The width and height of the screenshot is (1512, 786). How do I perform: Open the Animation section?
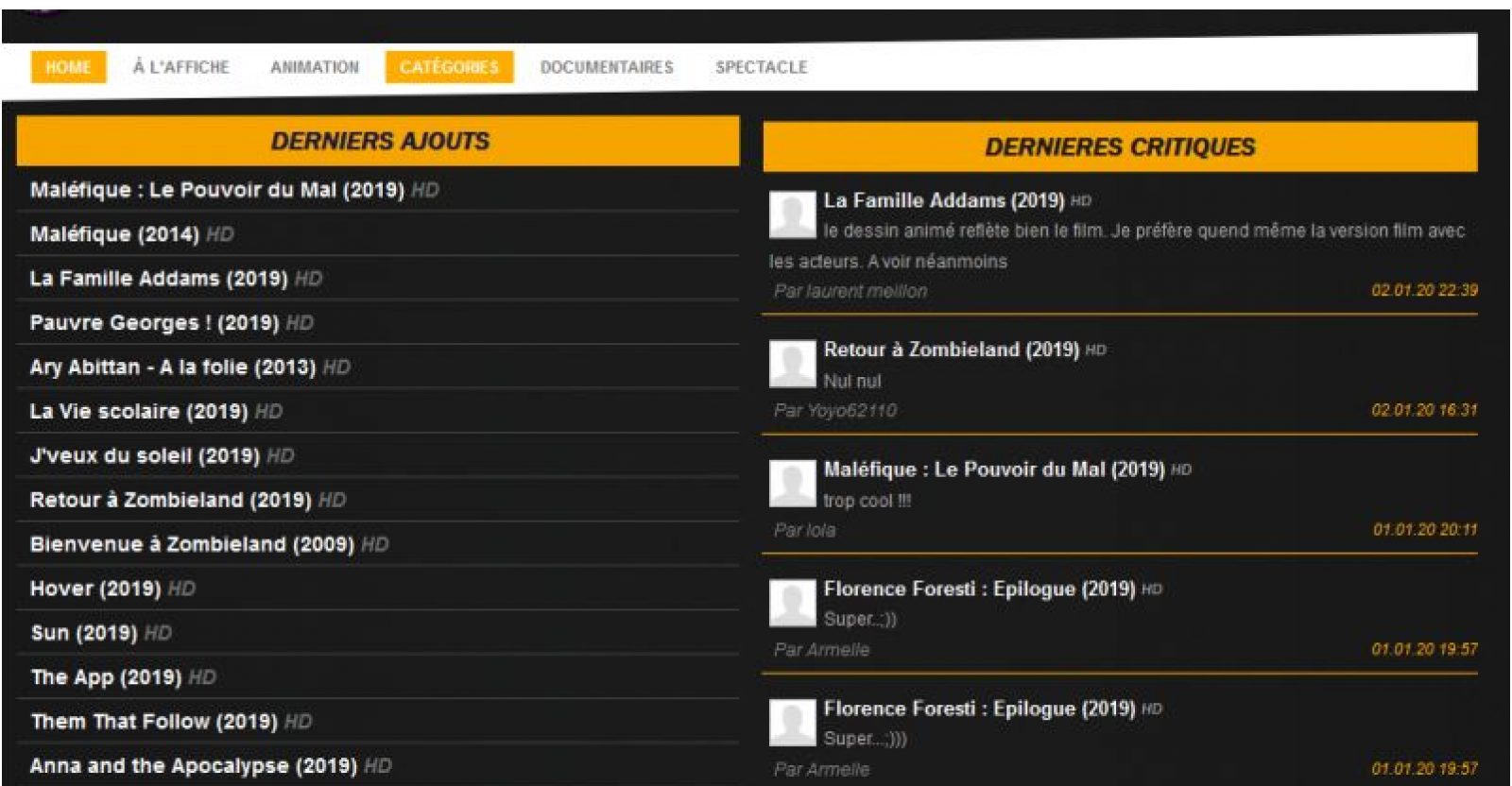pyautogui.click(x=315, y=67)
